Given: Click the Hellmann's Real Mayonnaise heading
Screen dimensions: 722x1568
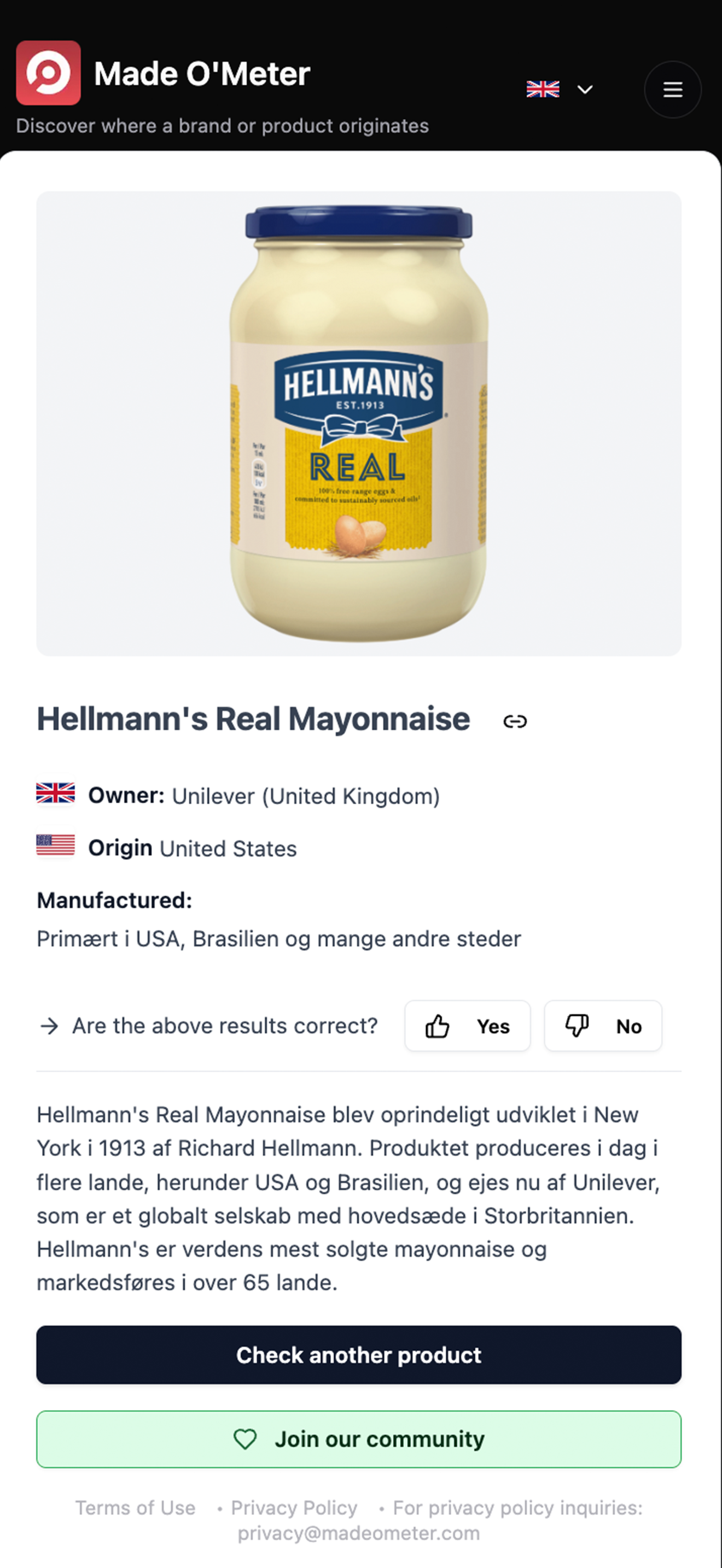Looking at the screenshot, I should 253,719.
